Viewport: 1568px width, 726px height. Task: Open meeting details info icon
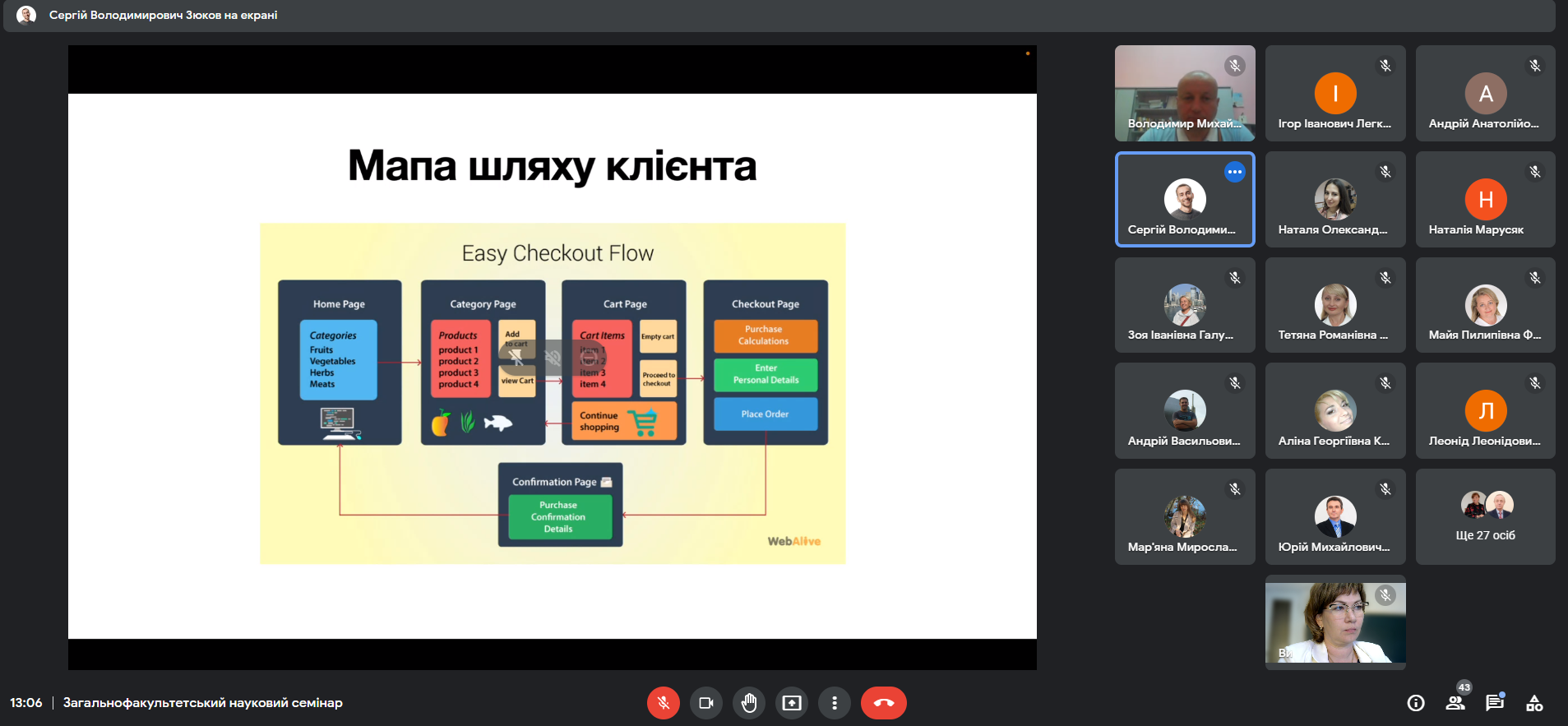click(x=1416, y=703)
